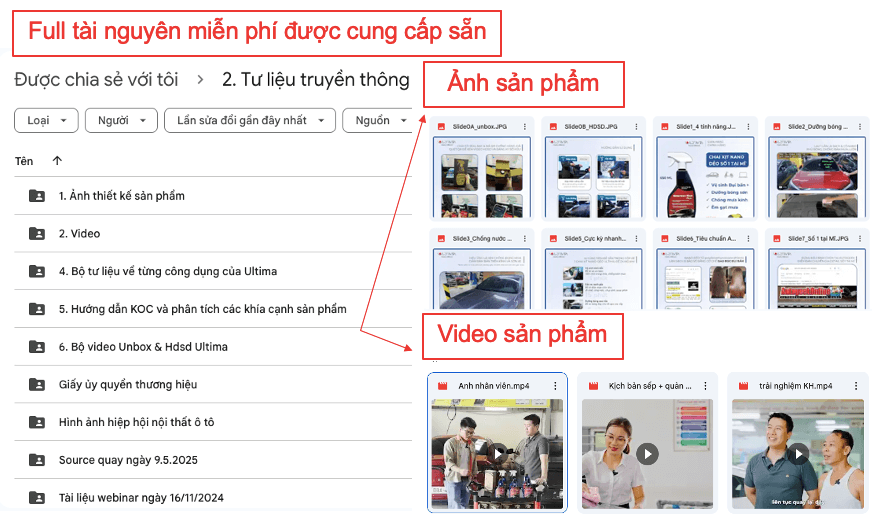Click the breadcrumb chevron separator
Image resolution: width=879 pixels, height=517 pixels.
tap(200, 80)
